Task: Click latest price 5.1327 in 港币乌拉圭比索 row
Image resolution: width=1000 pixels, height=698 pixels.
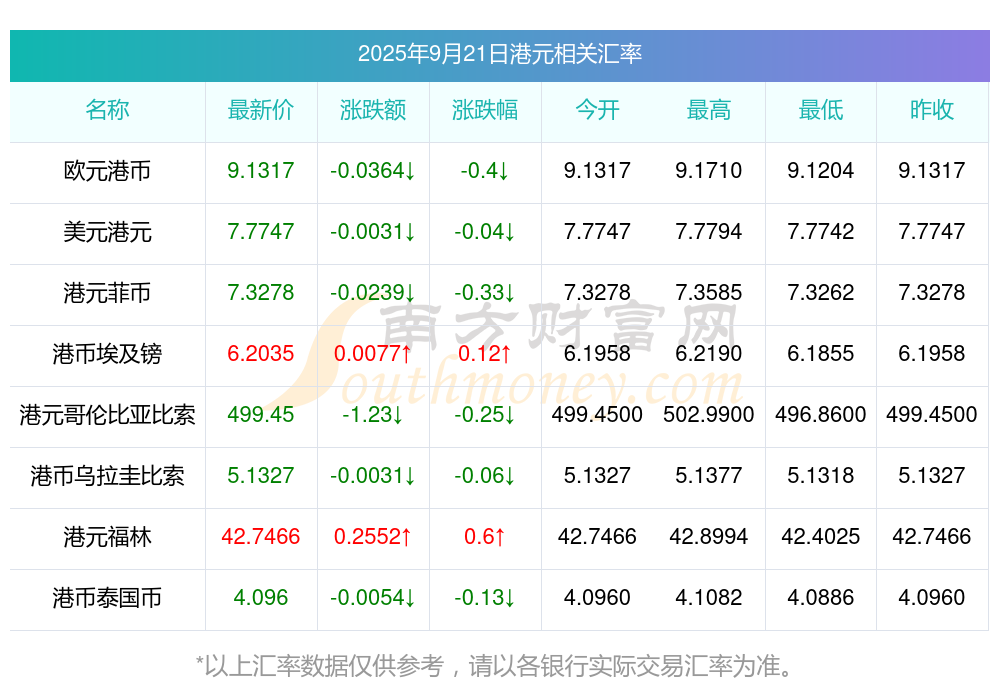Action: [x=261, y=475]
